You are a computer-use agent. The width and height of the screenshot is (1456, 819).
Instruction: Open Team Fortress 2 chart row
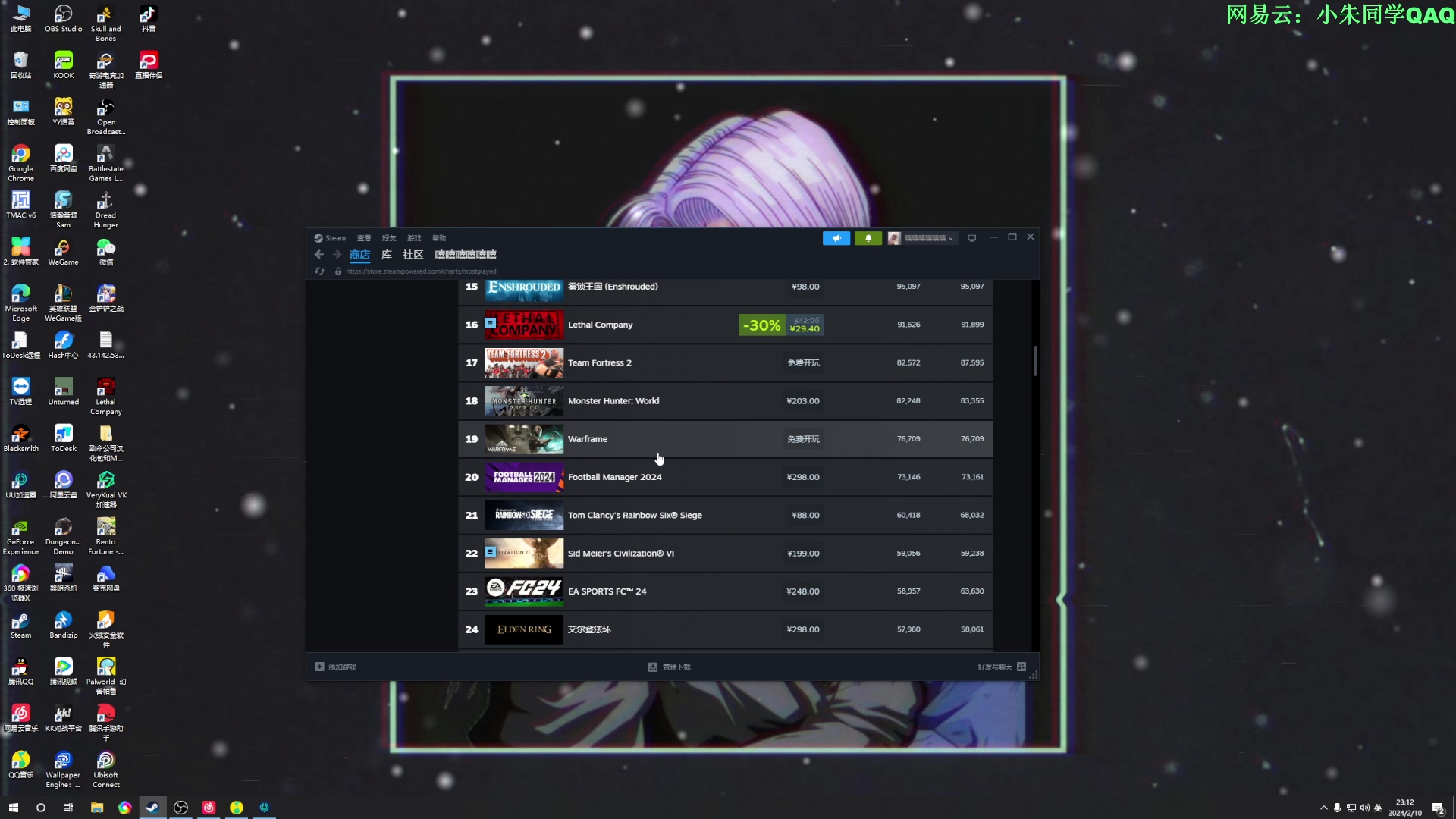[726, 362]
